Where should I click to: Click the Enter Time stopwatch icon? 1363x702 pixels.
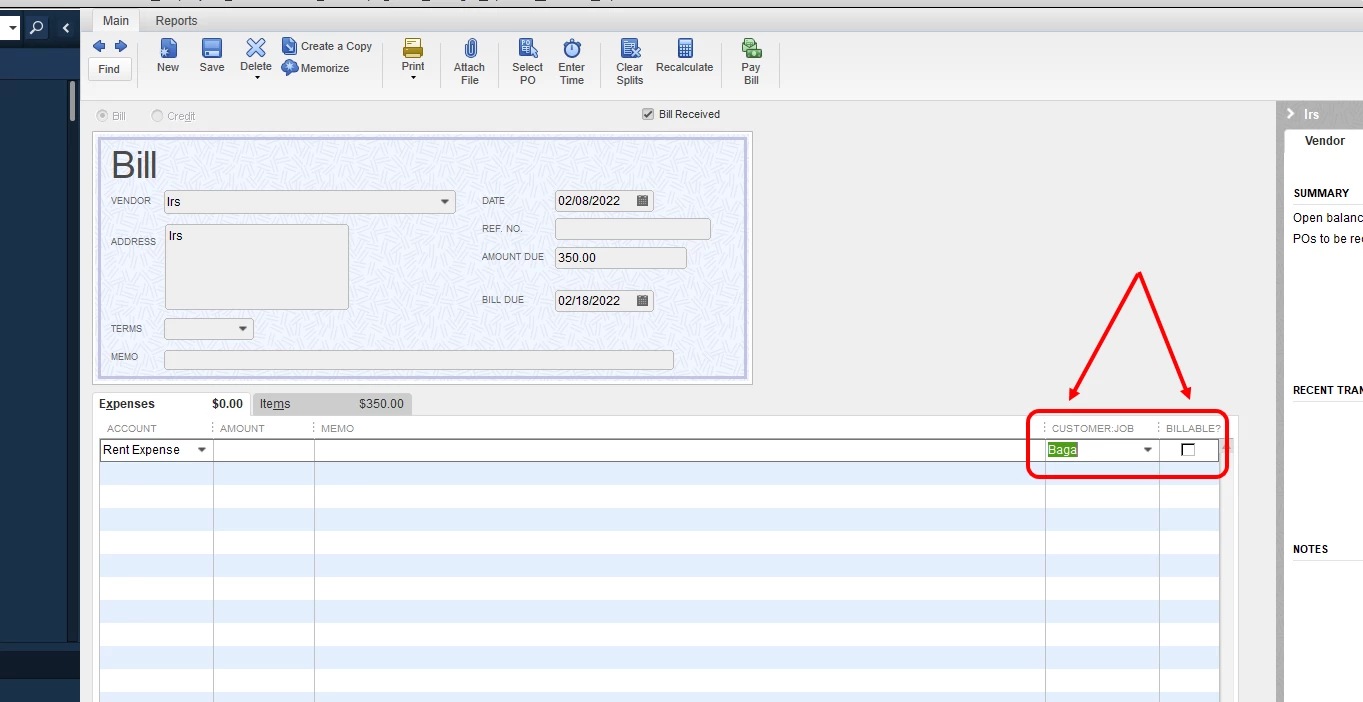click(x=572, y=48)
